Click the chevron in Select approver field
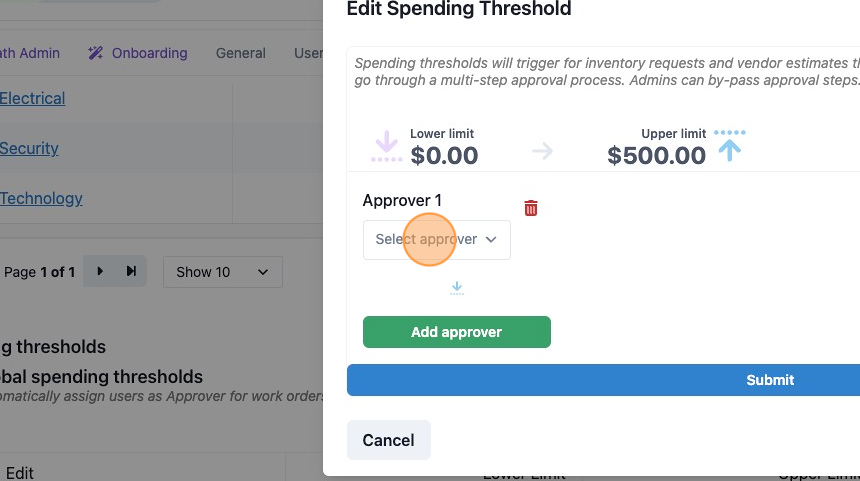The height and width of the screenshot is (481, 860). coord(491,240)
